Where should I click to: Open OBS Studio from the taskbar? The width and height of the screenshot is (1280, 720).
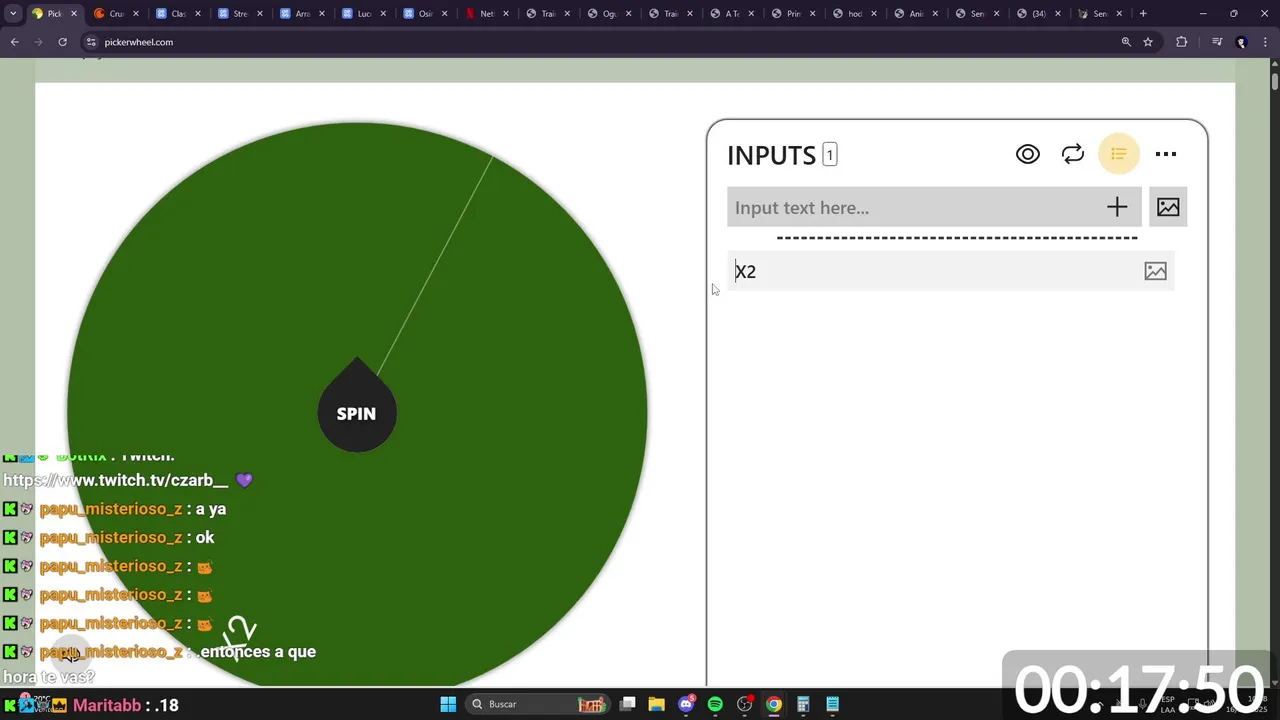click(x=744, y=704)
